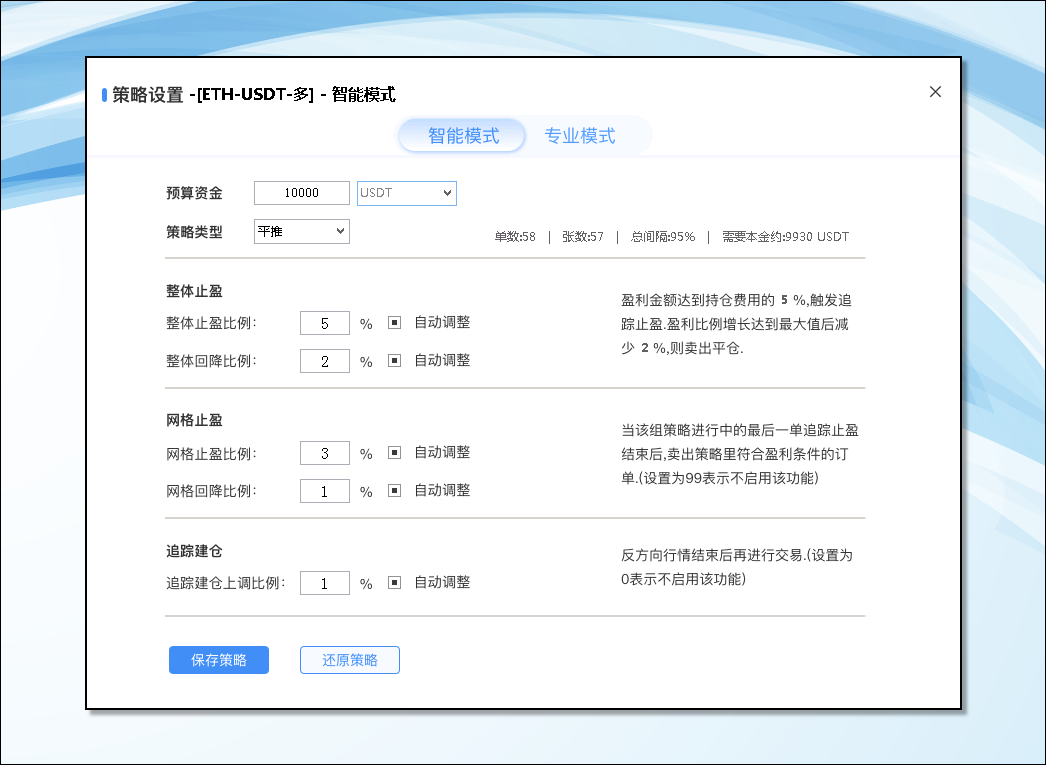The width and height of the screenshot is (1046, 765).
Task: Toggle 自动调整 for 整体回降比例
Action: (394, 361)
